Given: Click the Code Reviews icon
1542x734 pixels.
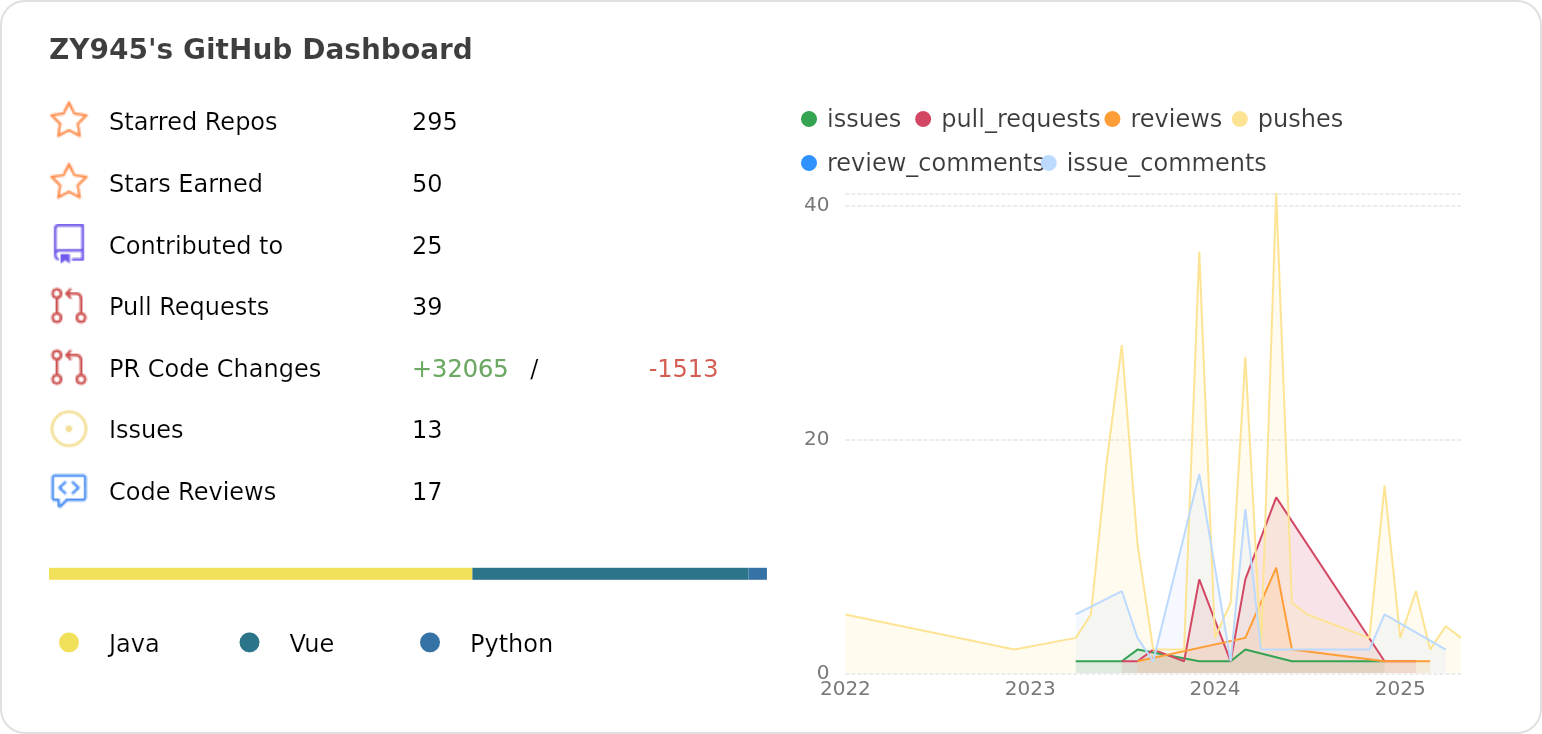Looking at the screenshot, I should click(68, 491).
